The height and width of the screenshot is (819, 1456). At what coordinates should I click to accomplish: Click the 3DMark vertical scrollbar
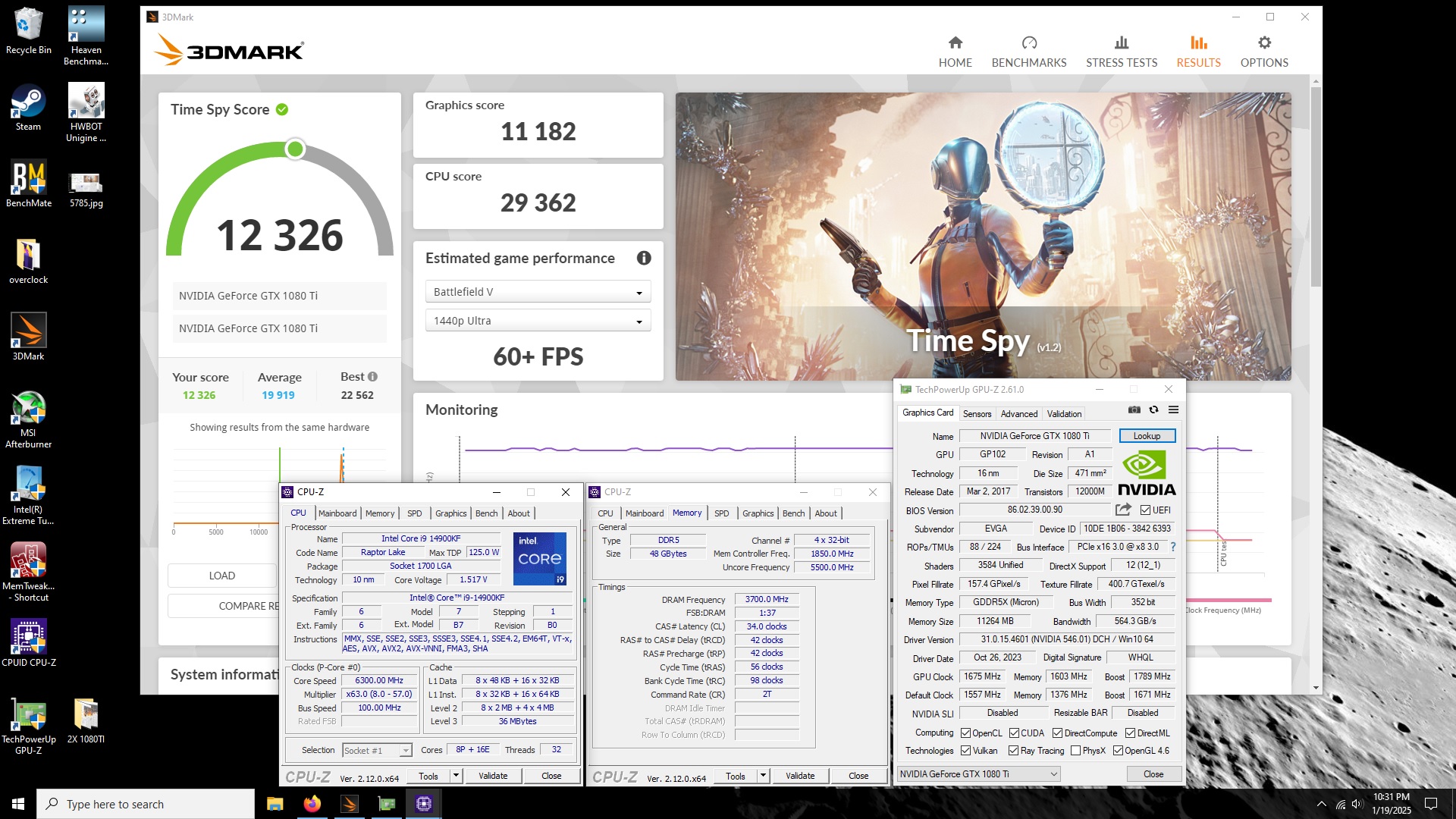pos(1316,186)
